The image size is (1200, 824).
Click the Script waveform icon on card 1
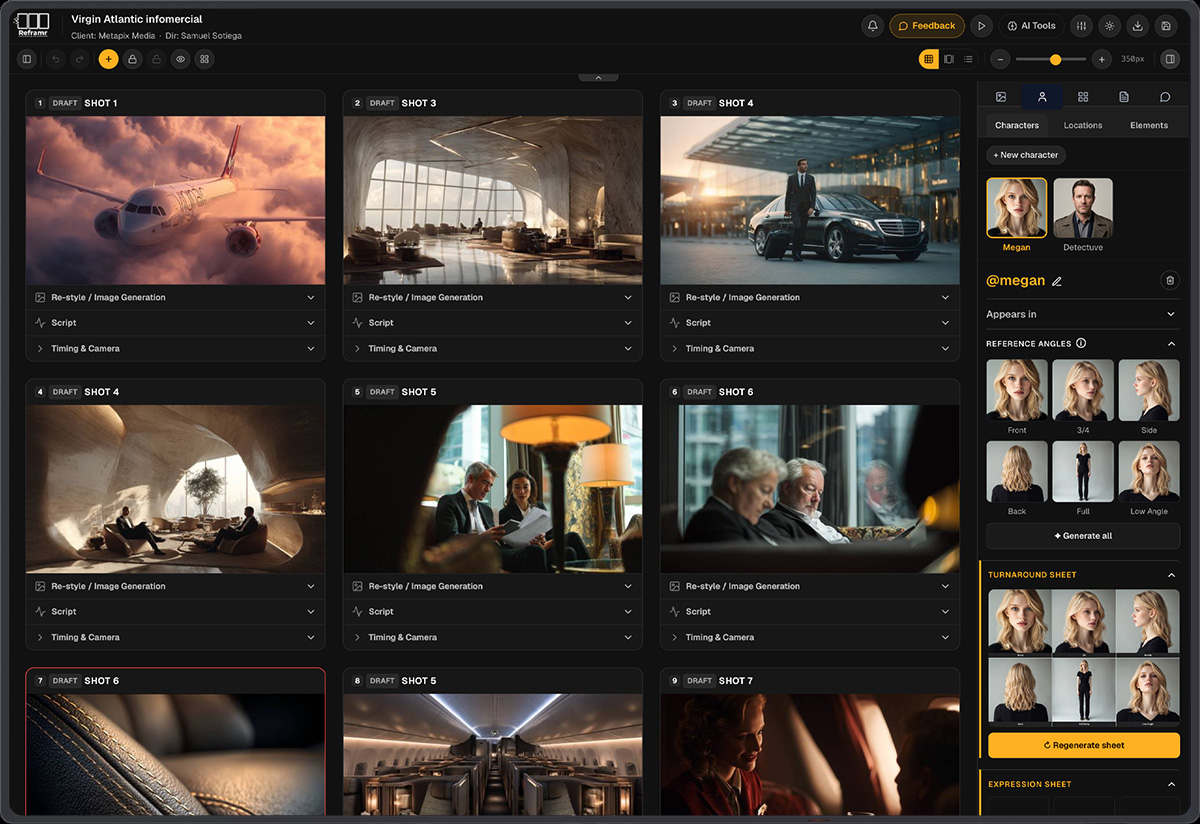pyautogui.click(x=40, y=323)
